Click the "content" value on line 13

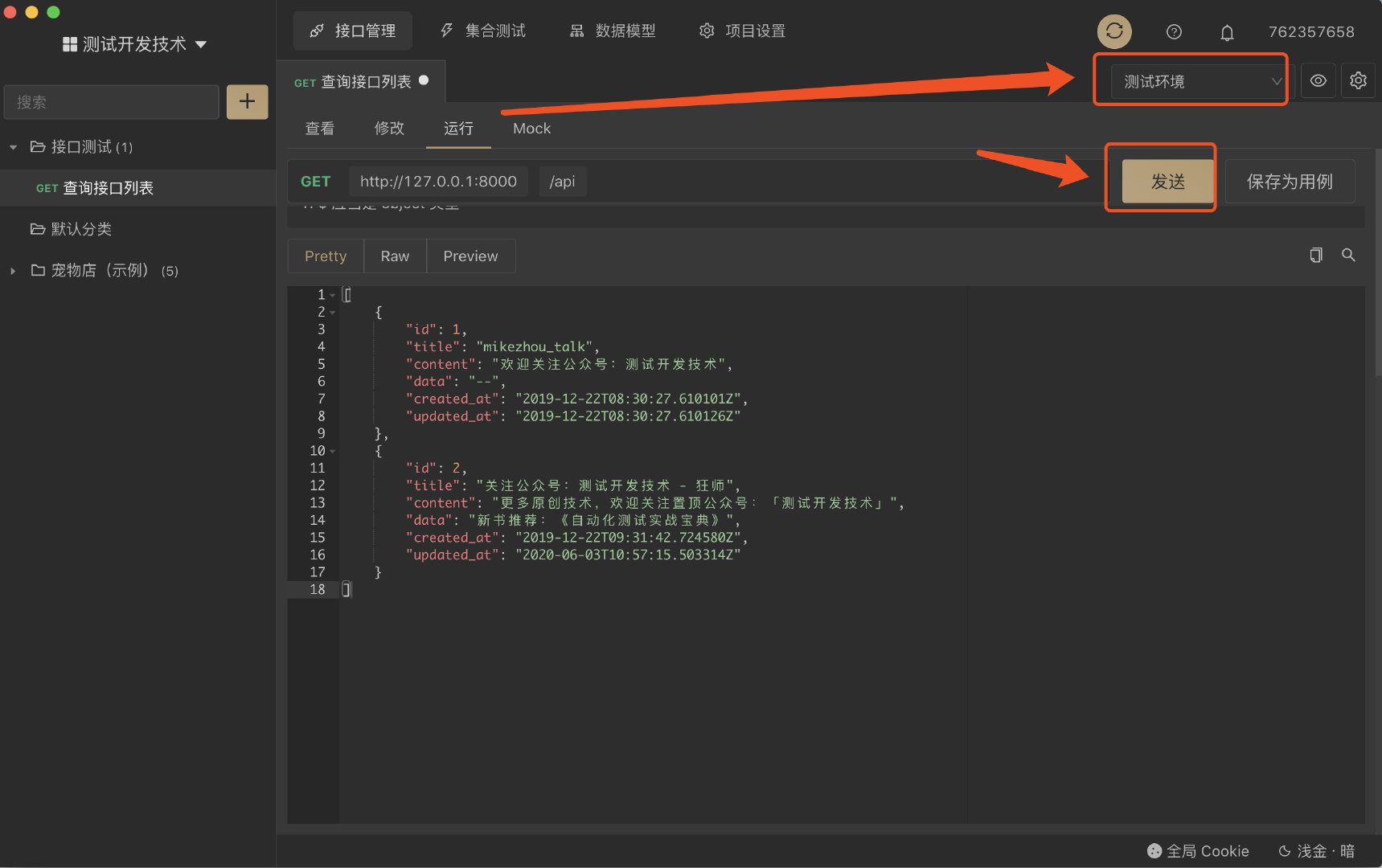pyautogui.click(x=693, y=503)
